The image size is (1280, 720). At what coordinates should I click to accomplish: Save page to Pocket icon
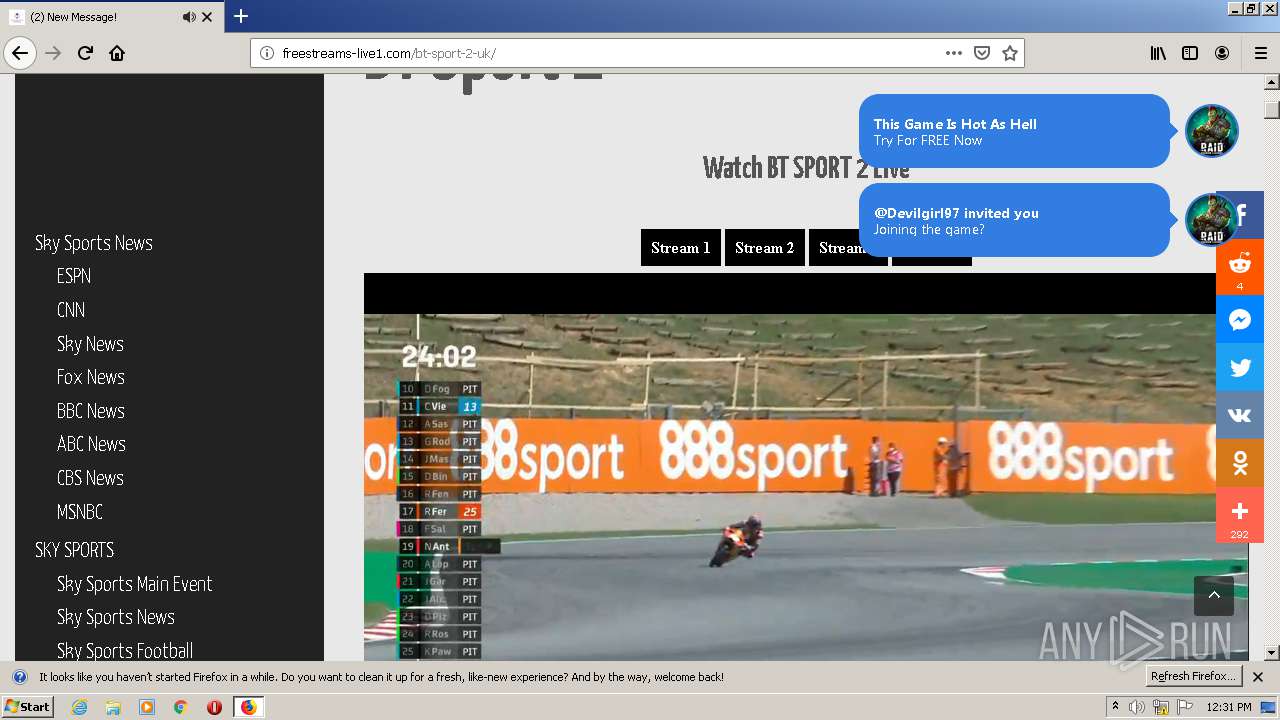(x=982, y=53)
